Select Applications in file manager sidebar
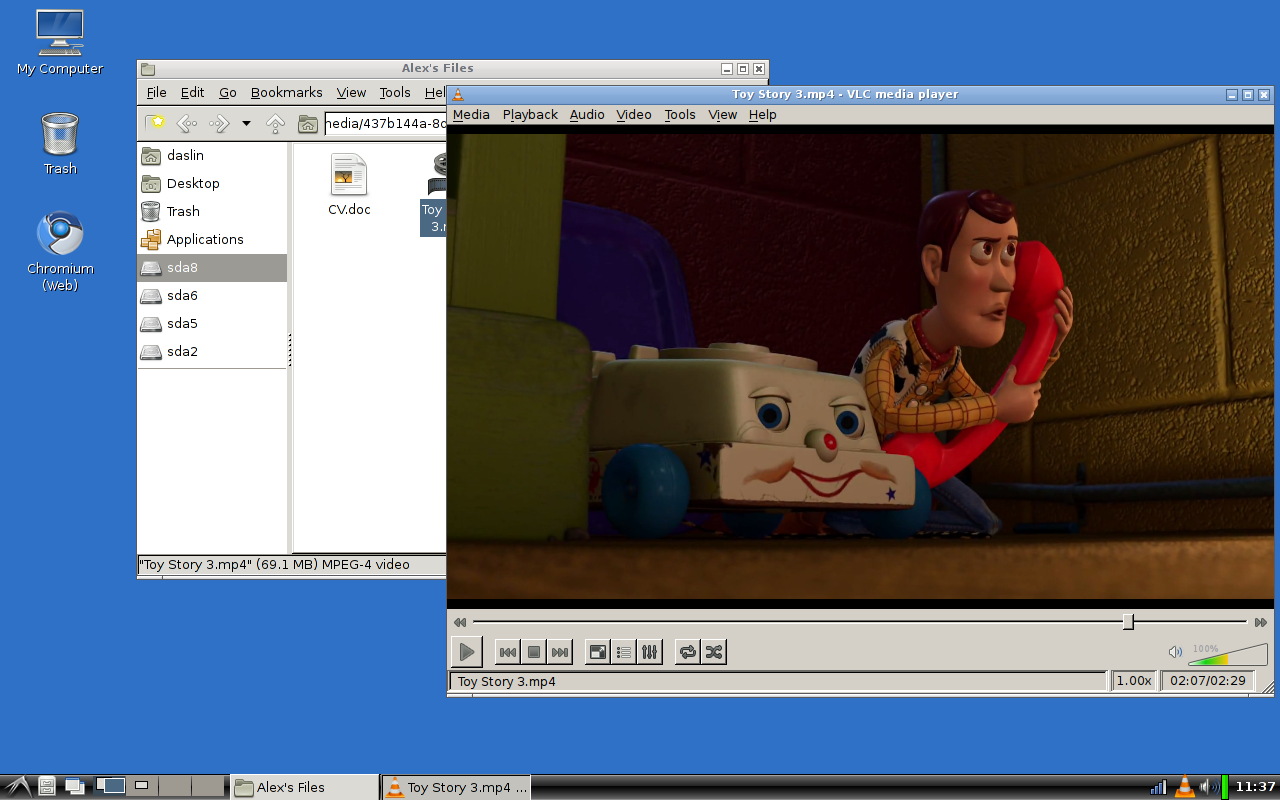 pyautogui.click(x=212, y=239)
